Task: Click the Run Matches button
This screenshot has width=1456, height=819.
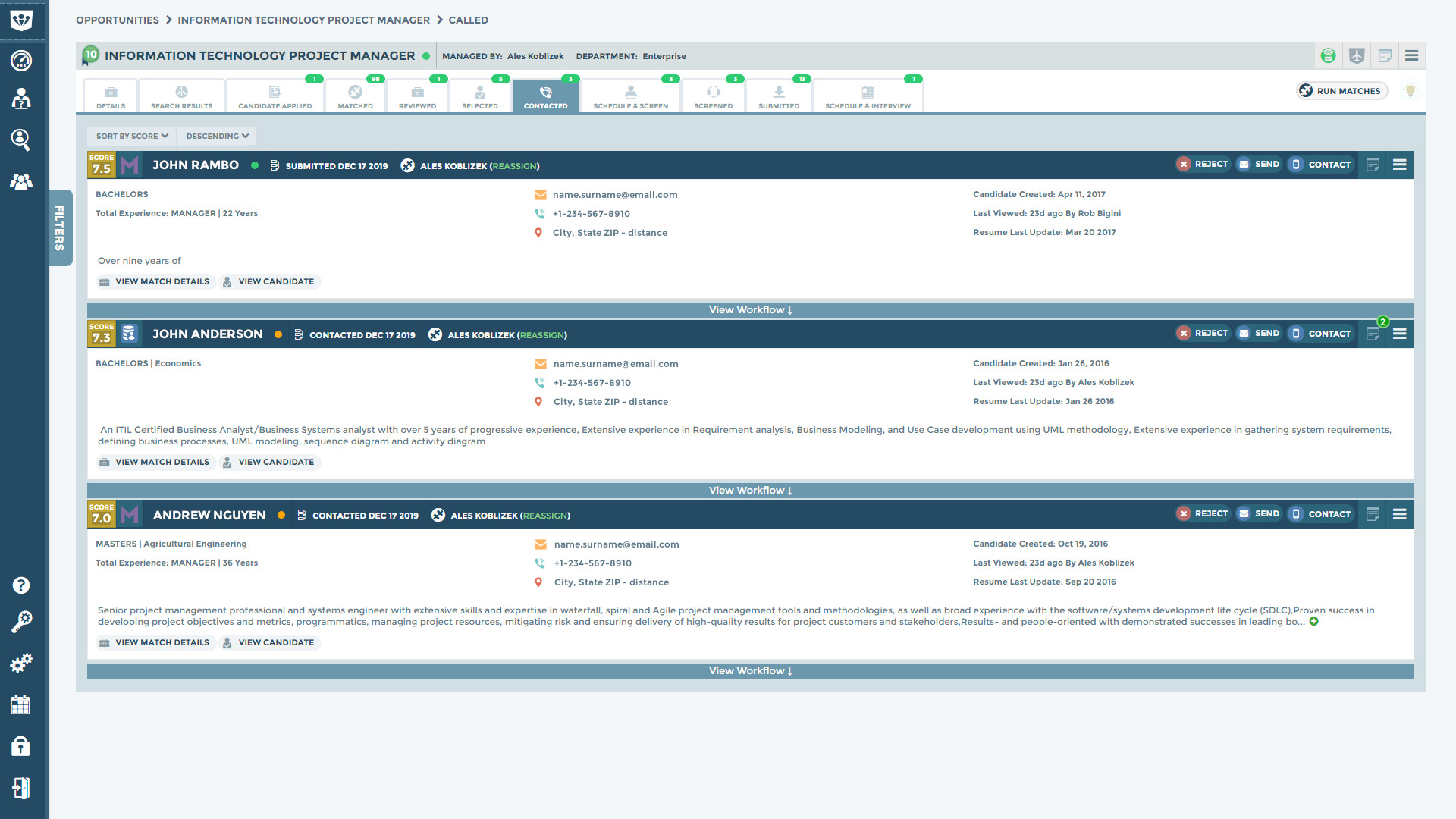Action: [x=1341, y=91]
